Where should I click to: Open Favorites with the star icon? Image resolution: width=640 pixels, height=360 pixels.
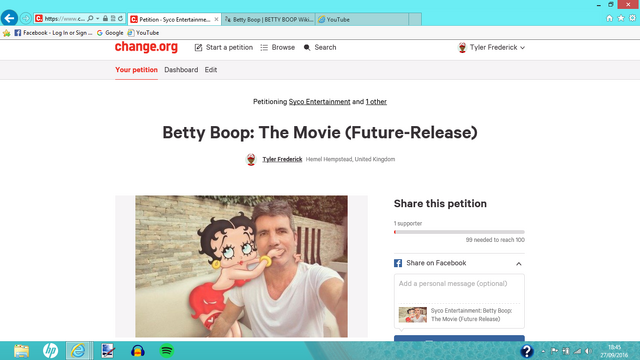[621, 18]
